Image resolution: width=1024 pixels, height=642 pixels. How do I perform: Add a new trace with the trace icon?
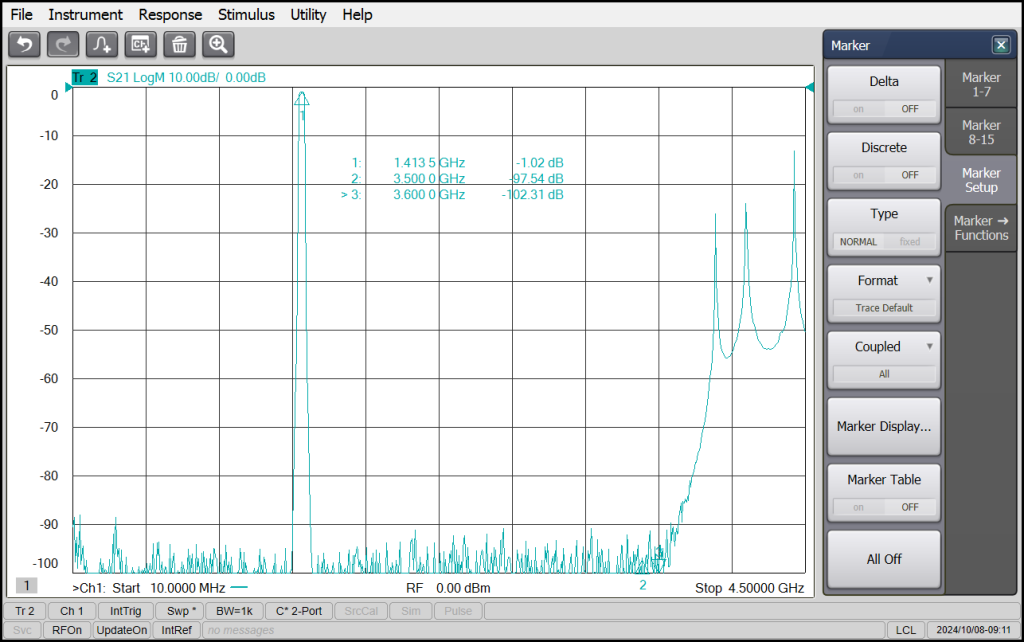[x=102, y=44]
